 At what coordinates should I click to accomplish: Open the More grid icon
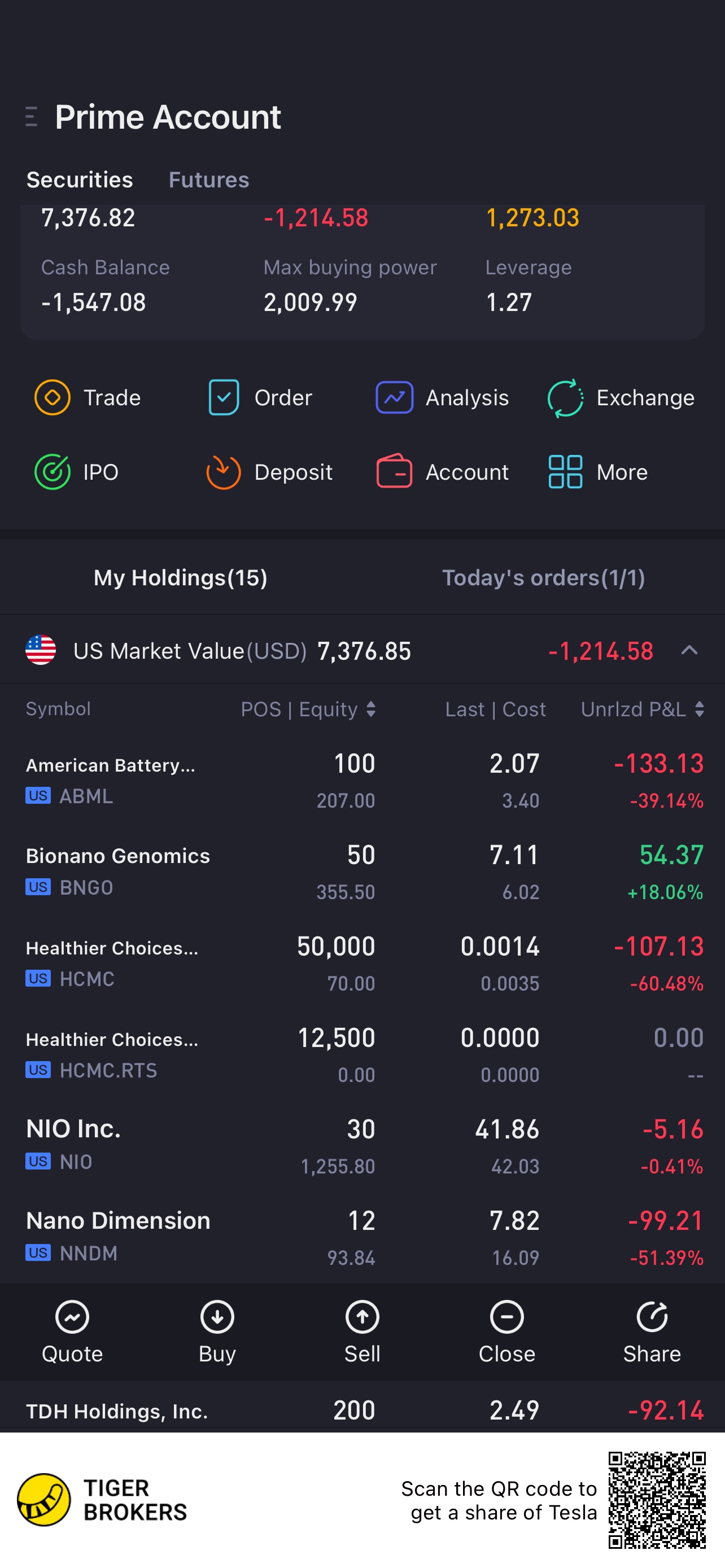565,472
